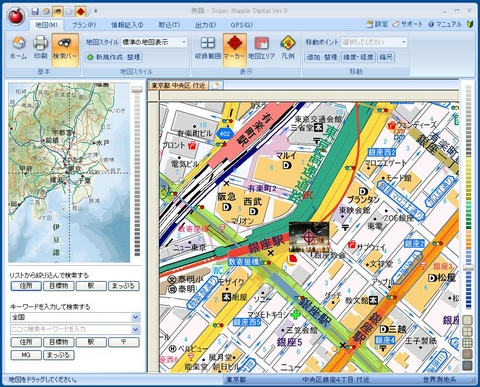Click the green-yellow beginner mark icon
The width and height of the screenshot is (480, 387).
(x=470, y=24)
